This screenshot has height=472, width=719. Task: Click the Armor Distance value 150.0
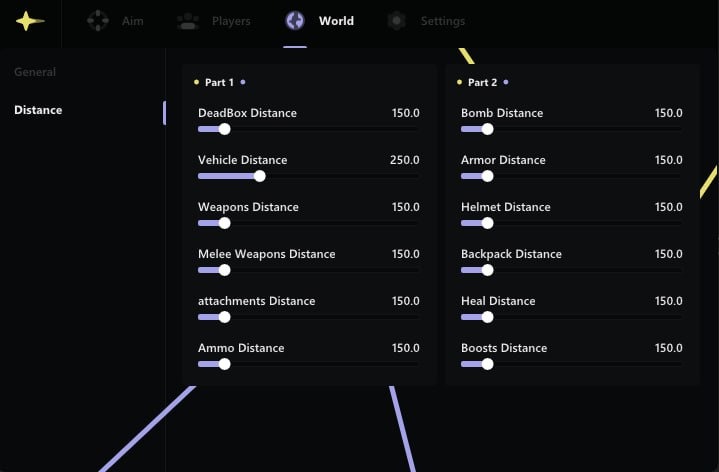point(668,160)
